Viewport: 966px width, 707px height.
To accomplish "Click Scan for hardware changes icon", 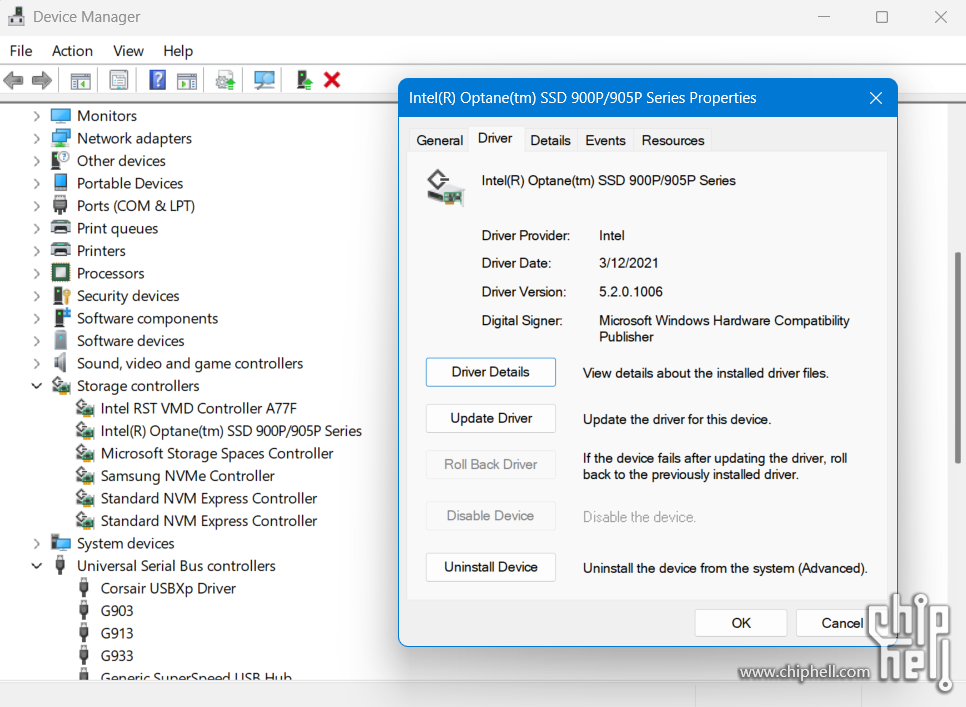I will click(x=264, y=80).
